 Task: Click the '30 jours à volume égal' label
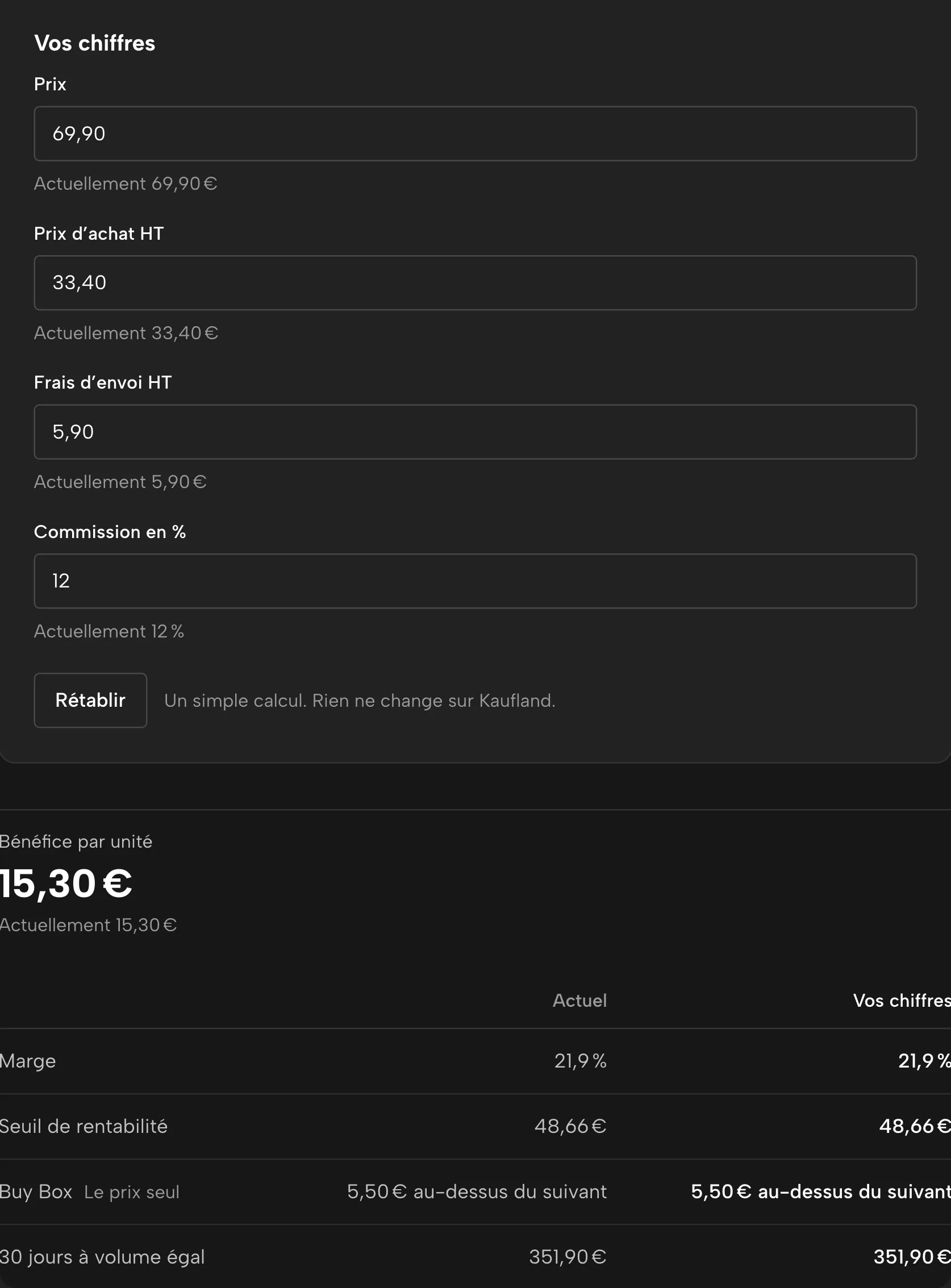click(102, 1257)
